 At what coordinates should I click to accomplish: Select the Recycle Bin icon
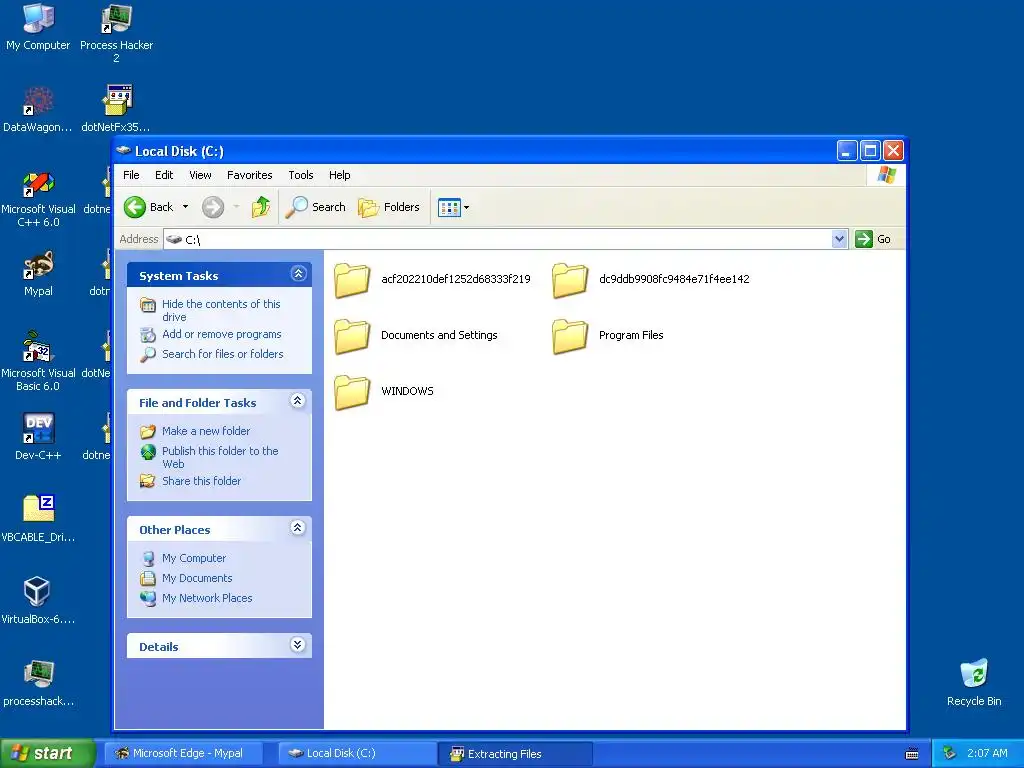pyautogui.click(x=974, y=674)
